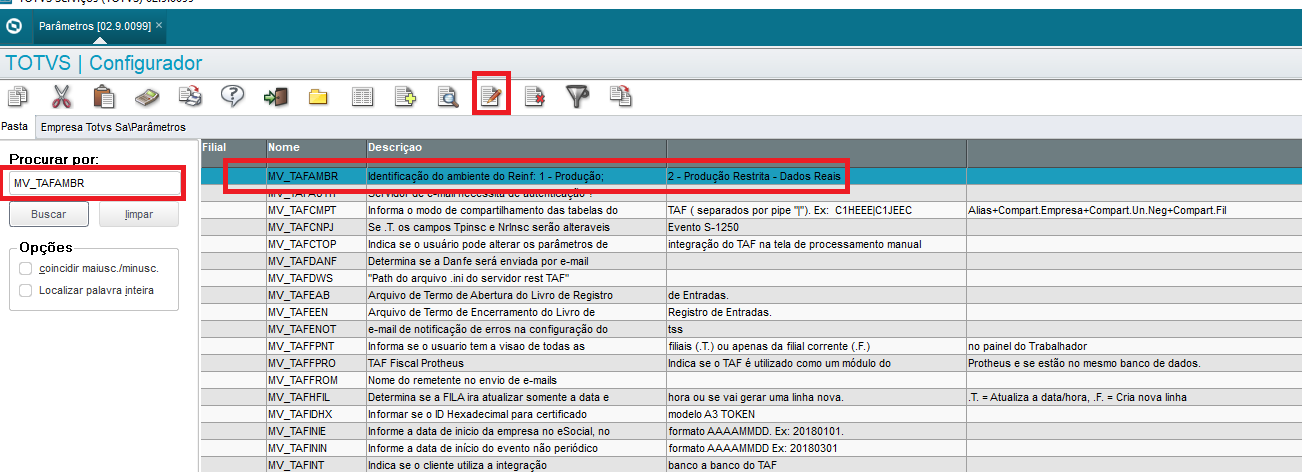
Task: Click the Descriçao column header
Action: click(515, 147)
